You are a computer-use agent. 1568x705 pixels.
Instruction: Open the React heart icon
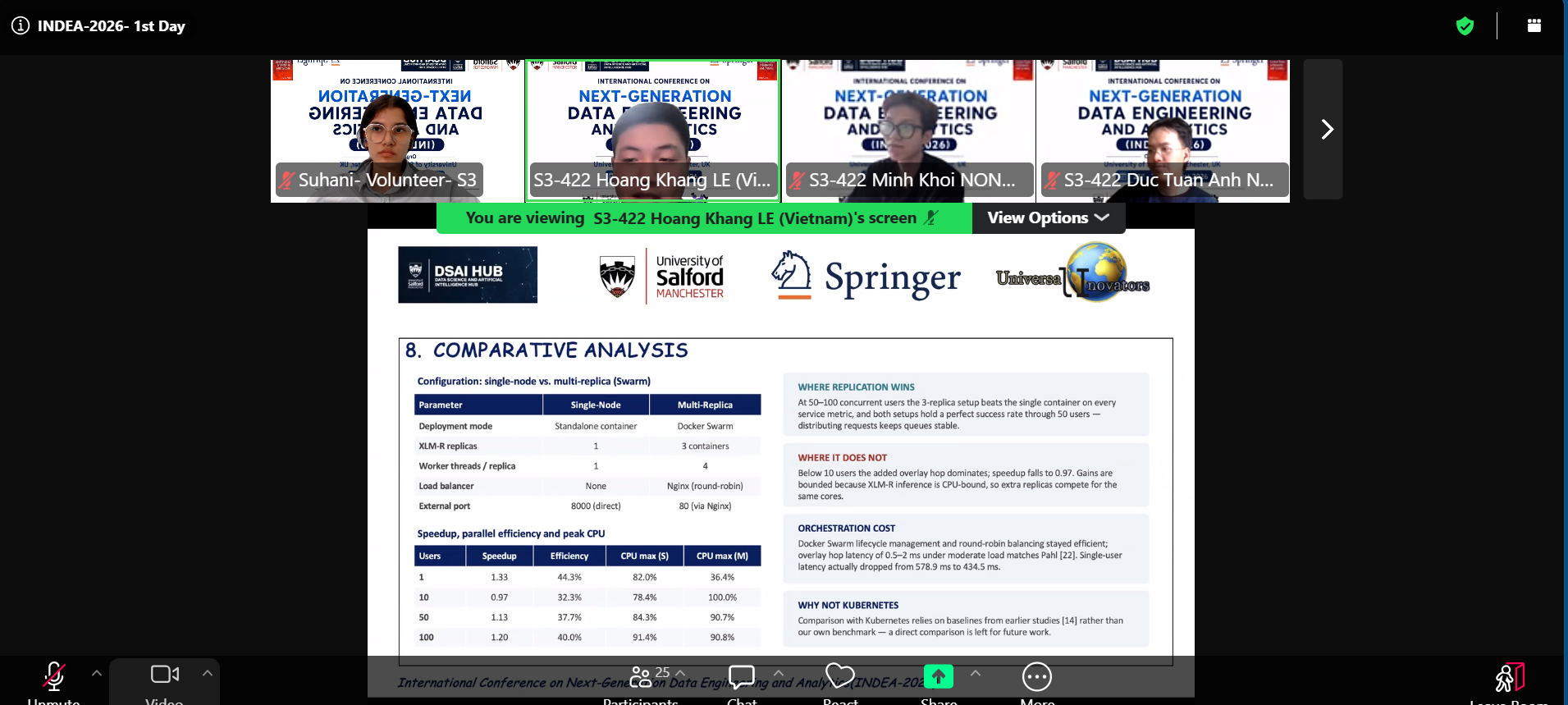click(840, 675)
